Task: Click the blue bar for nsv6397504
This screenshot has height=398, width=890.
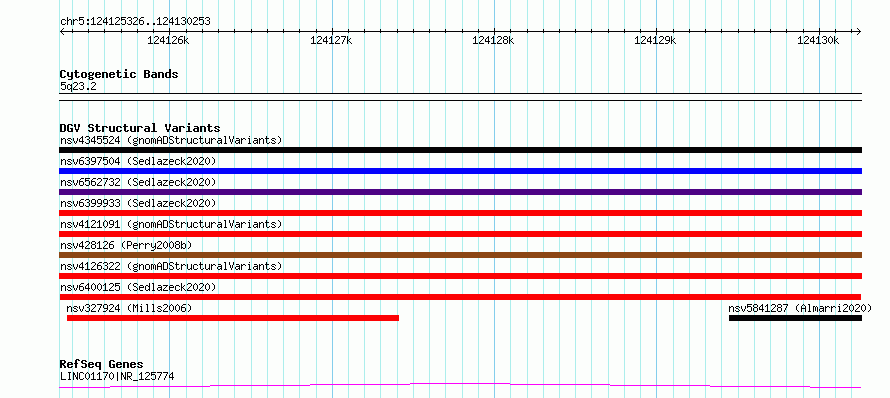Action: tap(460, 171)
